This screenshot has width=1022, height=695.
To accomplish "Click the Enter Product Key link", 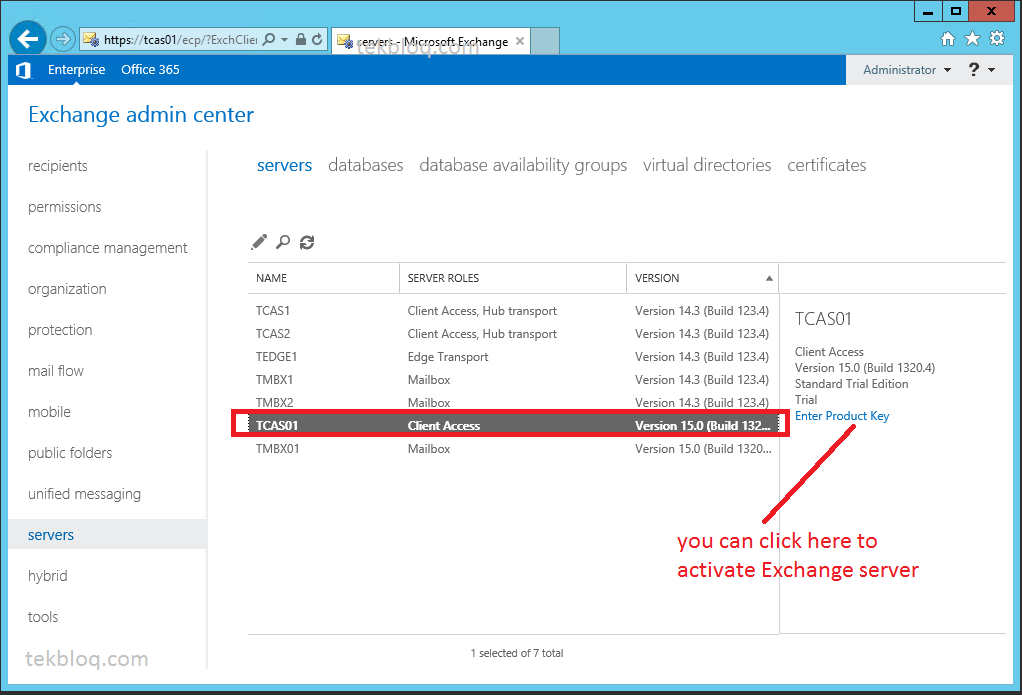I will [841, 416].
